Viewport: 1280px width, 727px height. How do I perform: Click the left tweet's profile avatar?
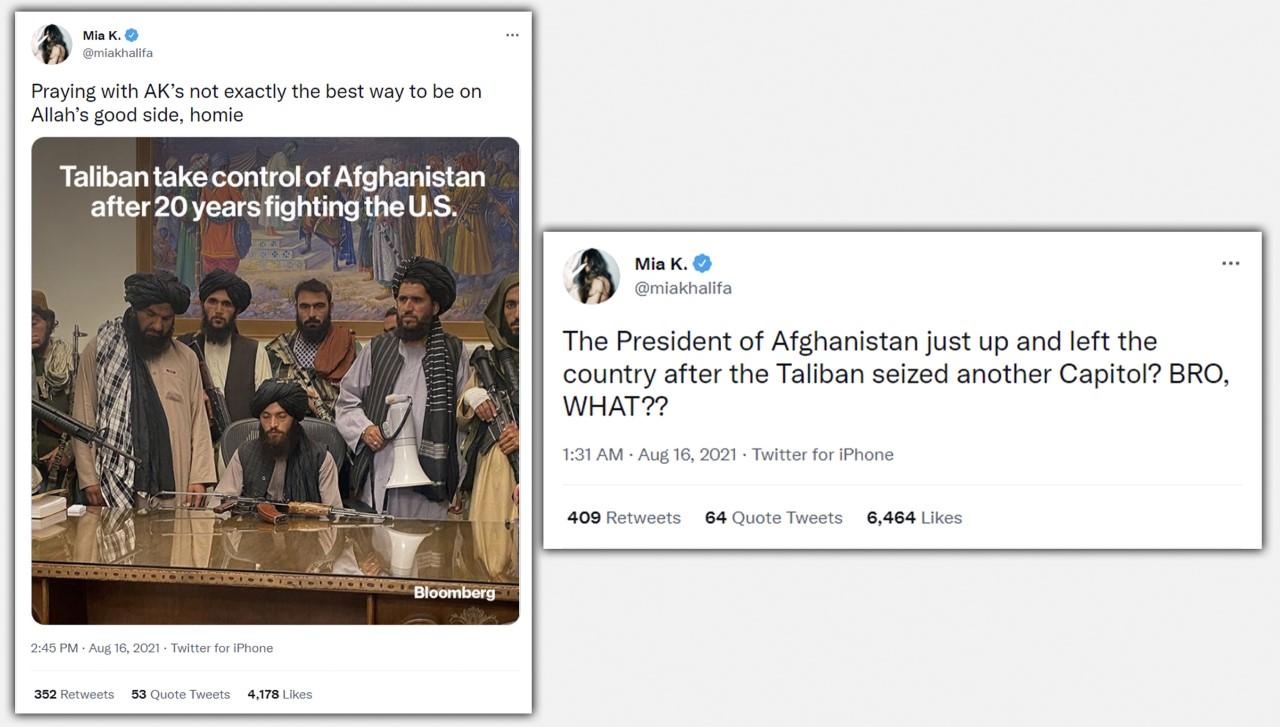[51, 44]
